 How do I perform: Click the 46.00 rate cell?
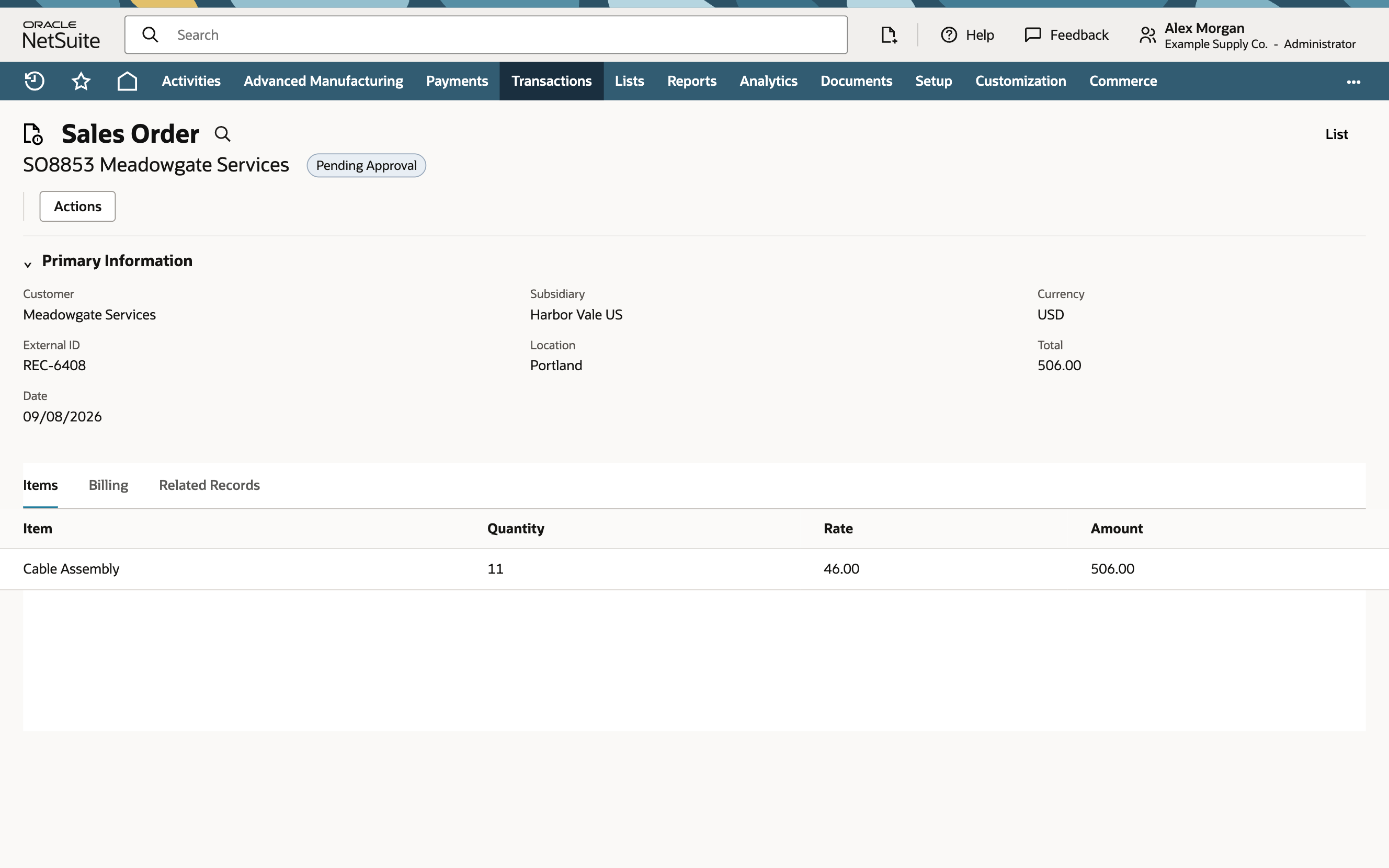[x=841, y=569]
